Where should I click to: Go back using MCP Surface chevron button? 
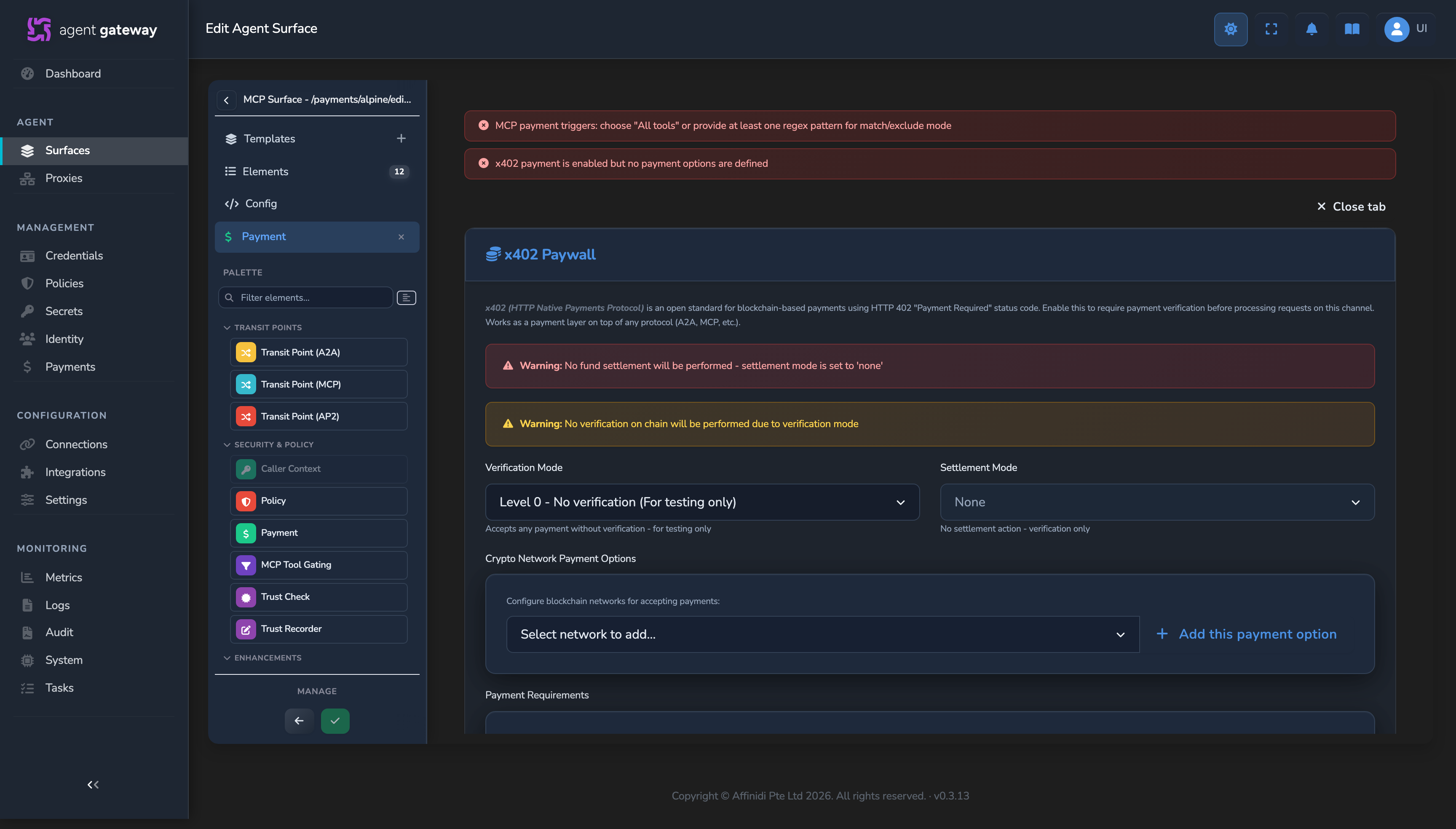point(226,100)
